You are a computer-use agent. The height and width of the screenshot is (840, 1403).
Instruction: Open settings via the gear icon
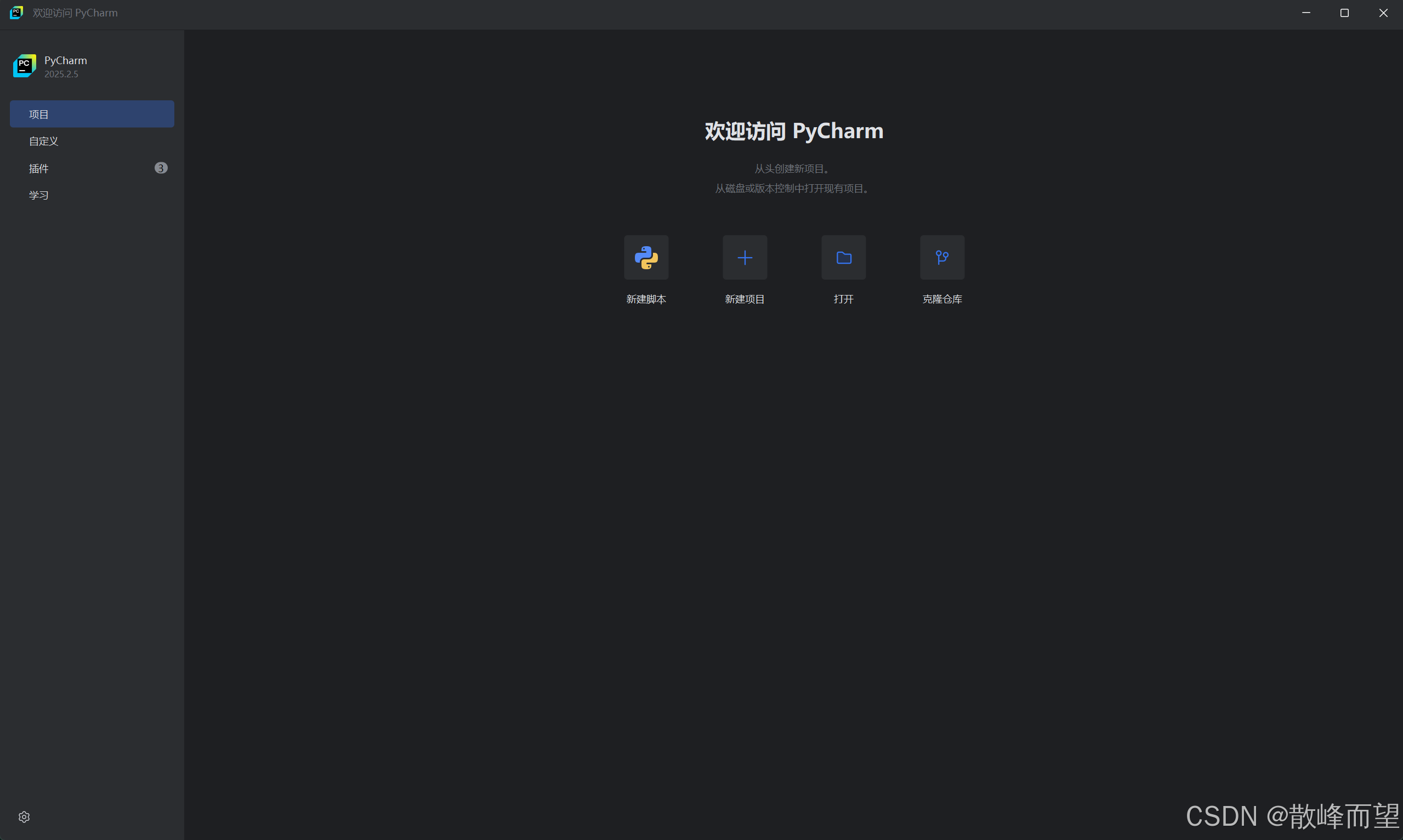[24, 817]
